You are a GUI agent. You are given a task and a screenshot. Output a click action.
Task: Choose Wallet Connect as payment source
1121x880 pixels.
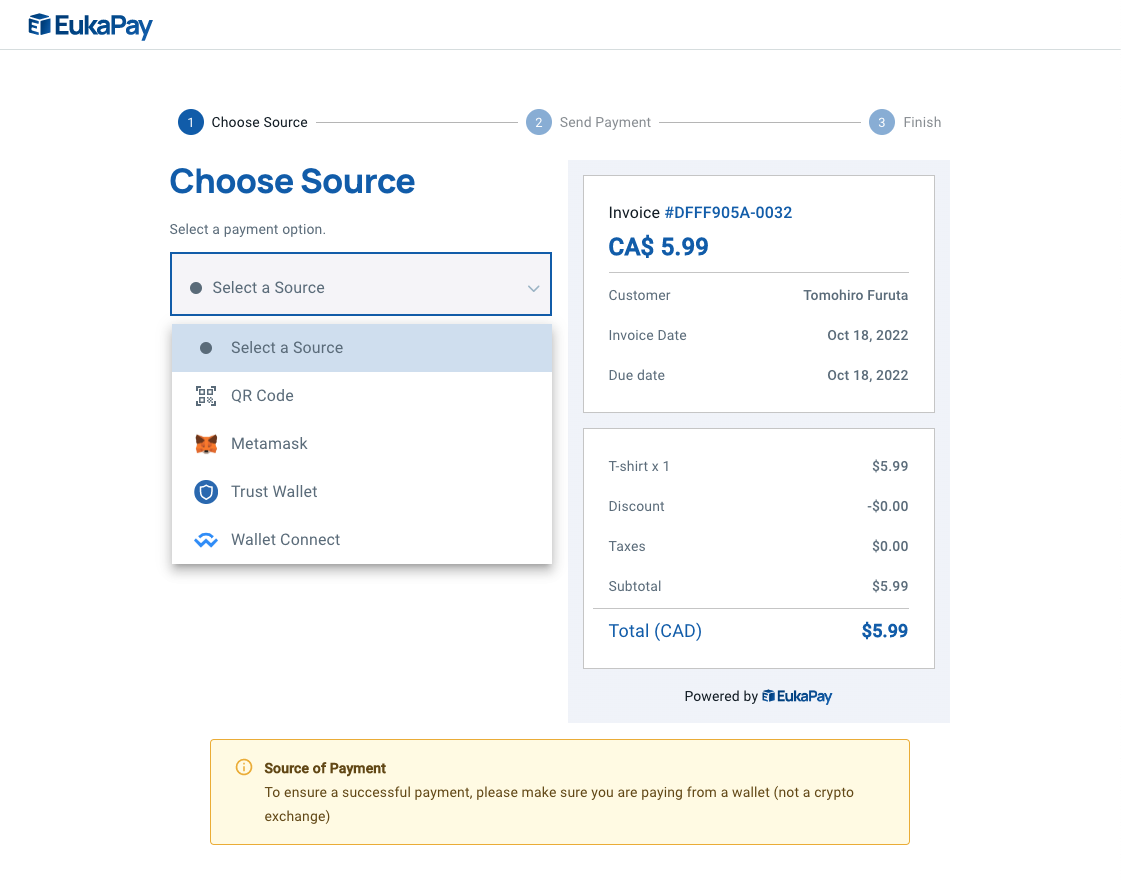pyautogui.click(x=362, y=540)
